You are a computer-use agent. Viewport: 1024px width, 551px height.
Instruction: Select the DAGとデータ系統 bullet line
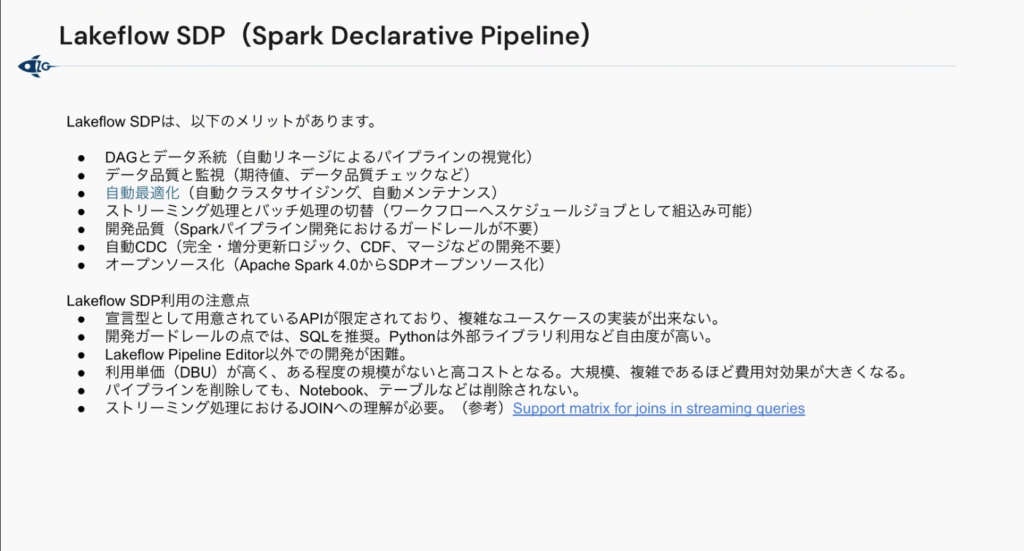(x=318, y=157)
